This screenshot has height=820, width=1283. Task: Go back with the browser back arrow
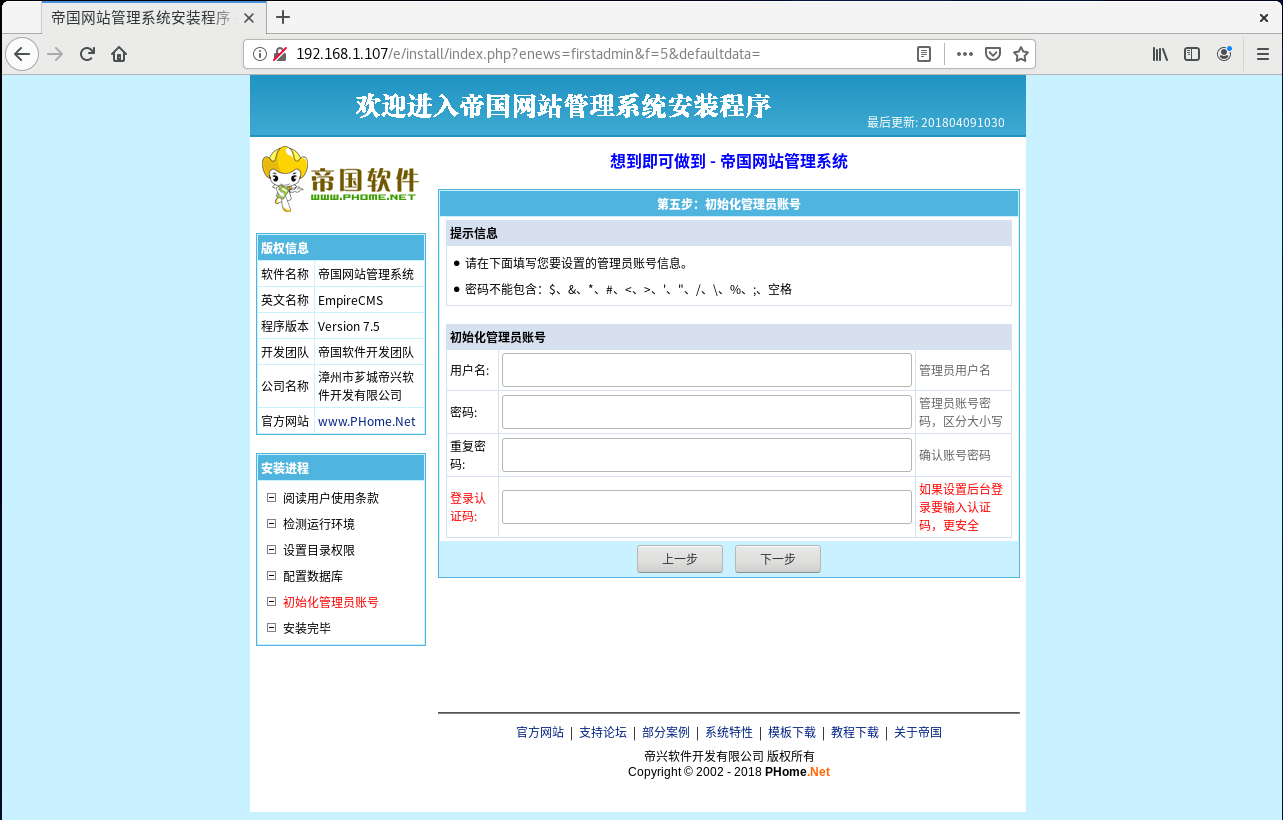22,54
